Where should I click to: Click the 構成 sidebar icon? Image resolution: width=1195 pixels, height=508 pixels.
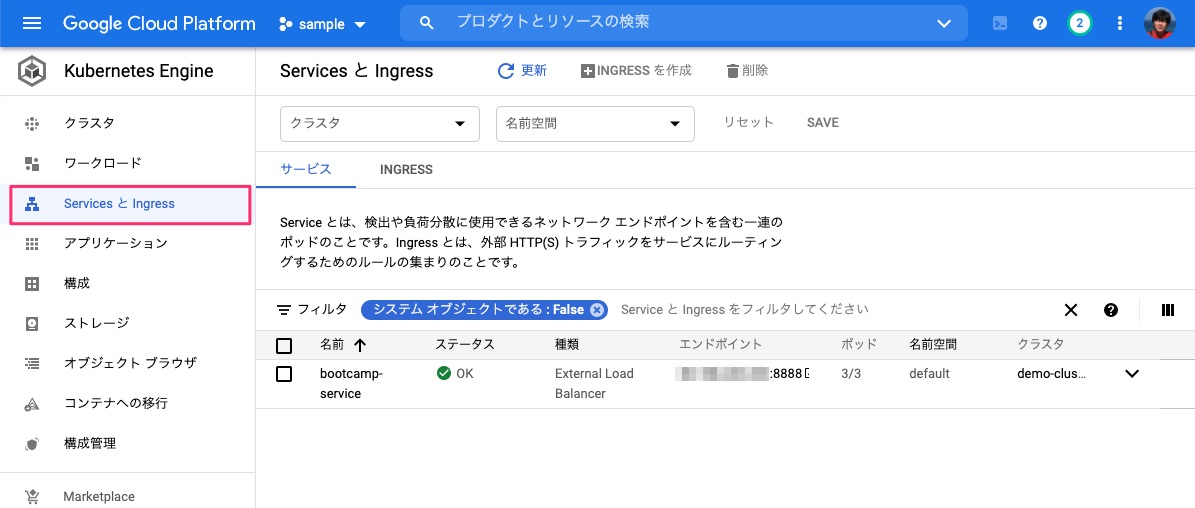tap(31, 283)
